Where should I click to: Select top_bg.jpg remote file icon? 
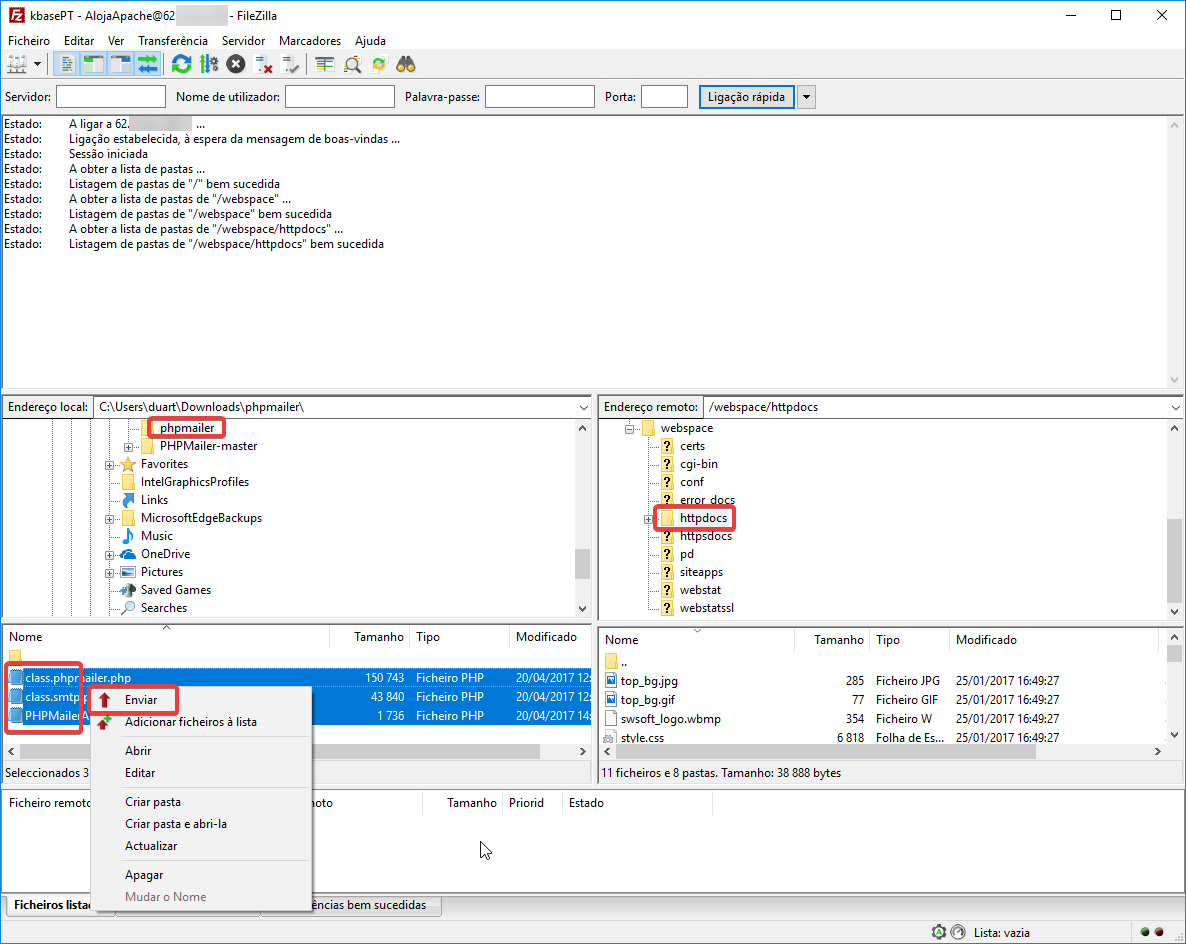click(x=611, y=681)
